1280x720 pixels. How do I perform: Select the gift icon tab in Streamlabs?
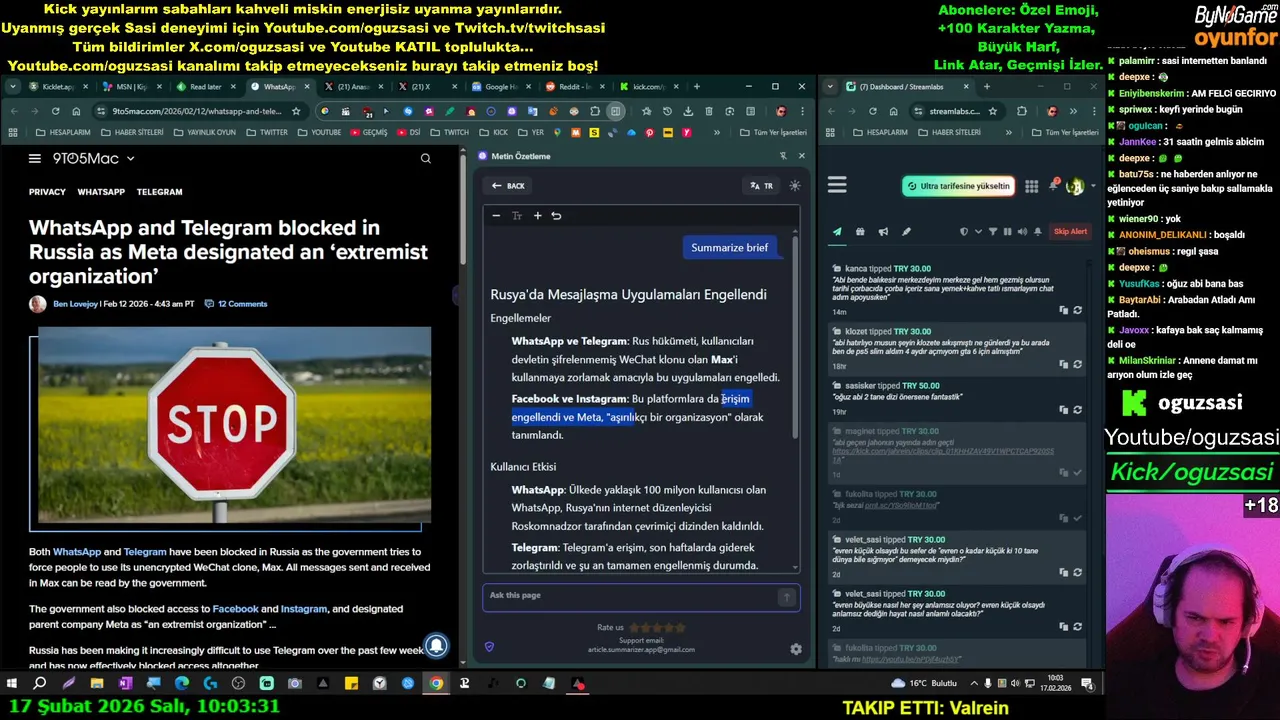[860, 232]
